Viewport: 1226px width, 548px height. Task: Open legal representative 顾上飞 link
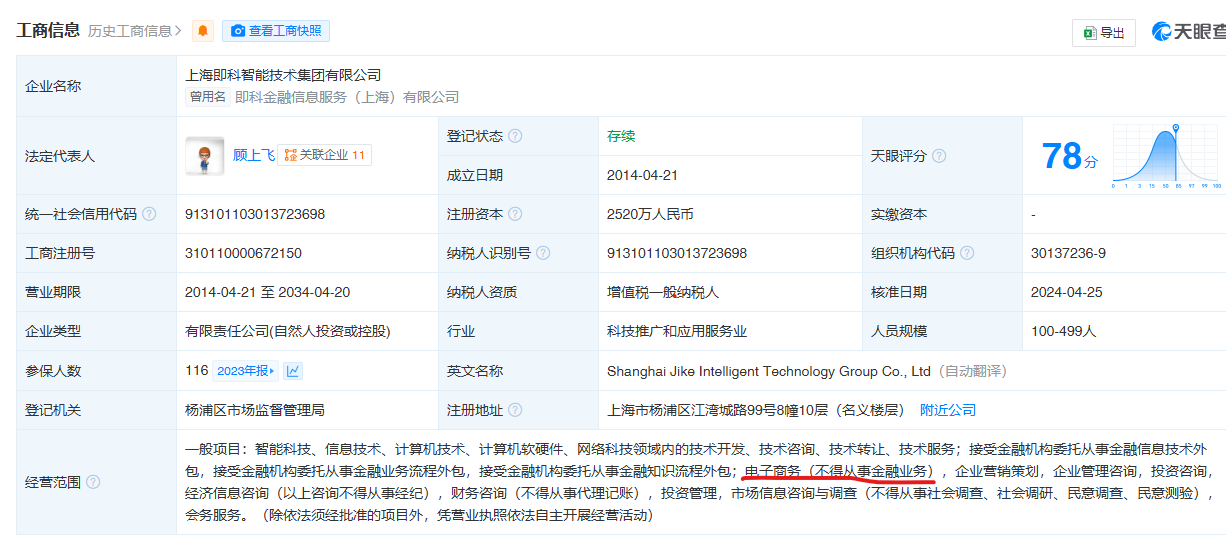pyautogui.click(x=254, y=155)
